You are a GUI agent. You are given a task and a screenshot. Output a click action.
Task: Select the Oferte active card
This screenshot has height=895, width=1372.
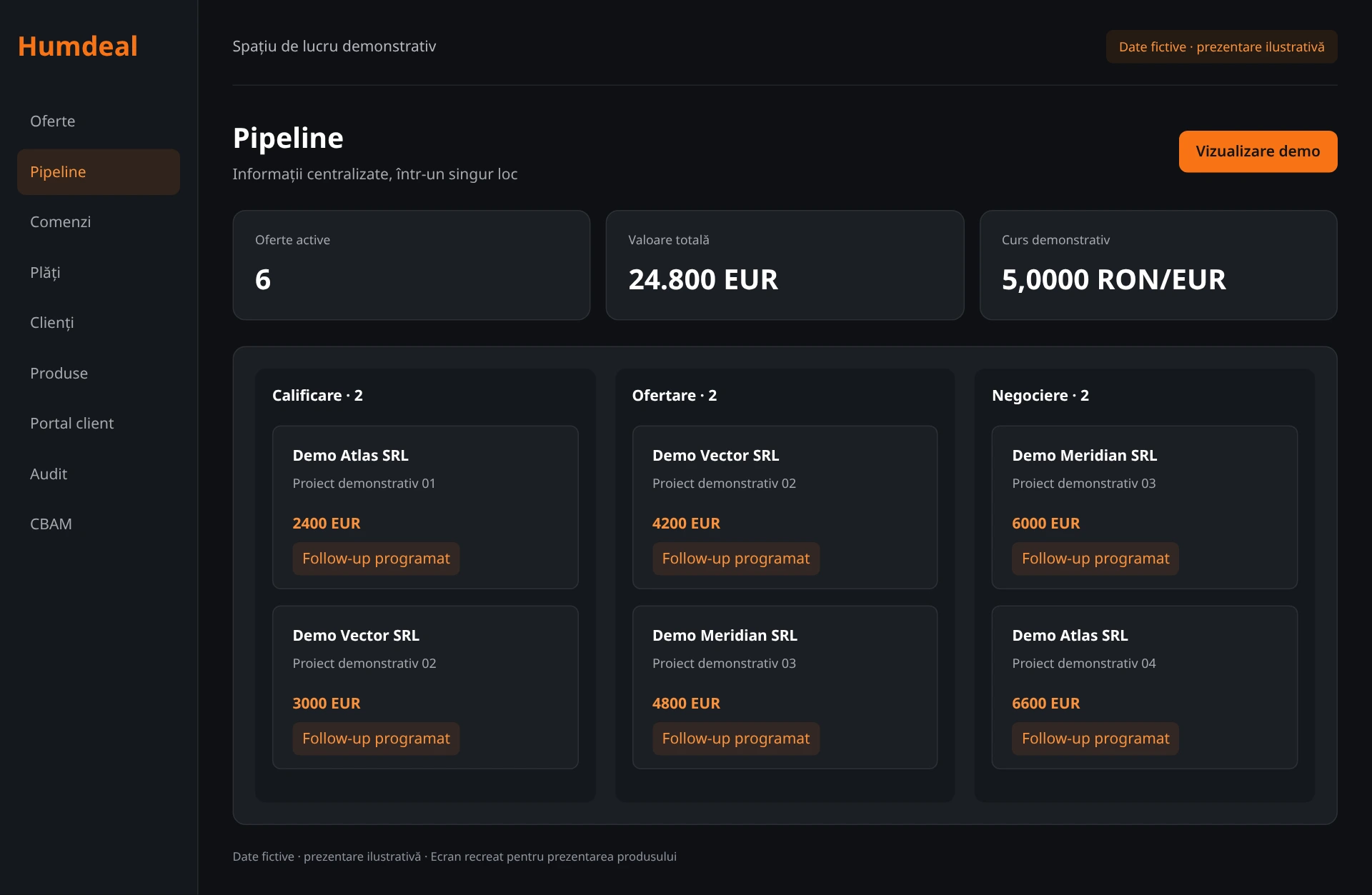412,265
